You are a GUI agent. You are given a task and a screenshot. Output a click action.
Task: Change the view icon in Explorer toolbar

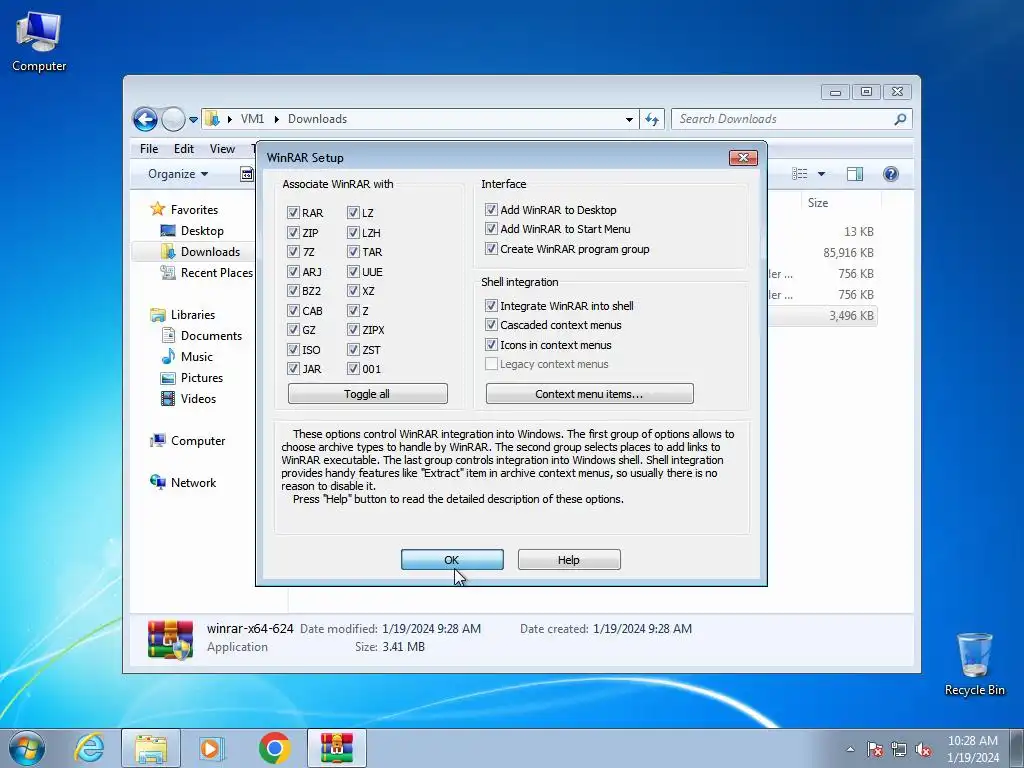click(799, 174)
